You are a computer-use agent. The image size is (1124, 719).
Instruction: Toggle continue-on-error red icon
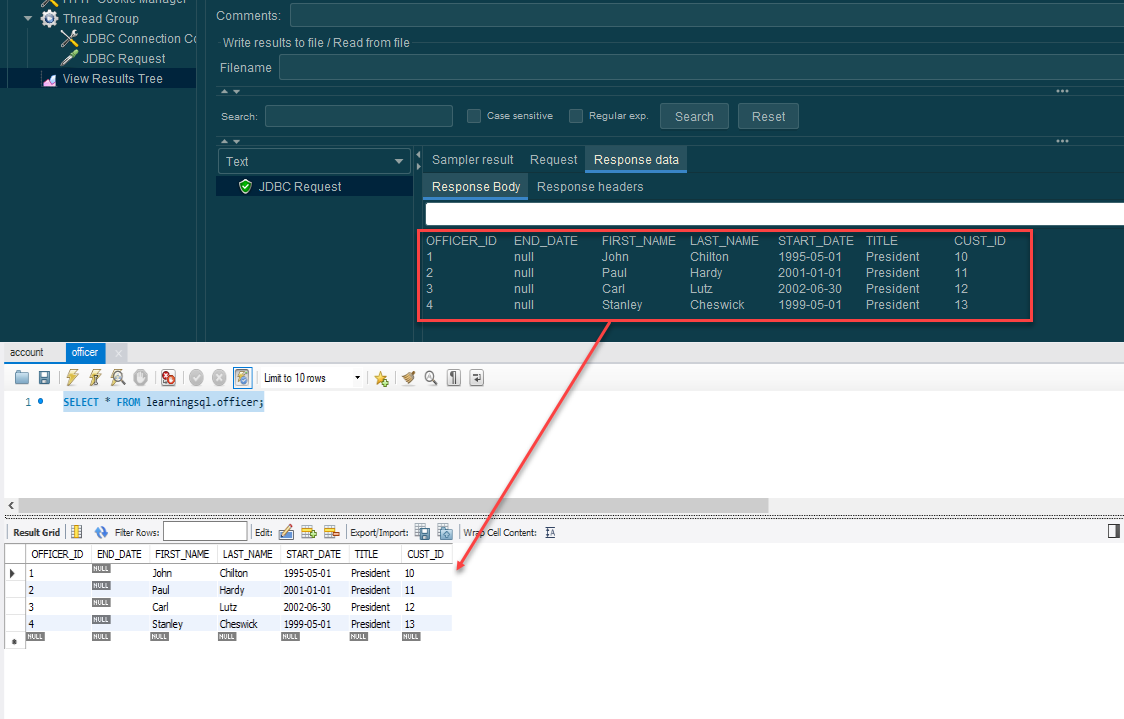(x=168, y=378)
